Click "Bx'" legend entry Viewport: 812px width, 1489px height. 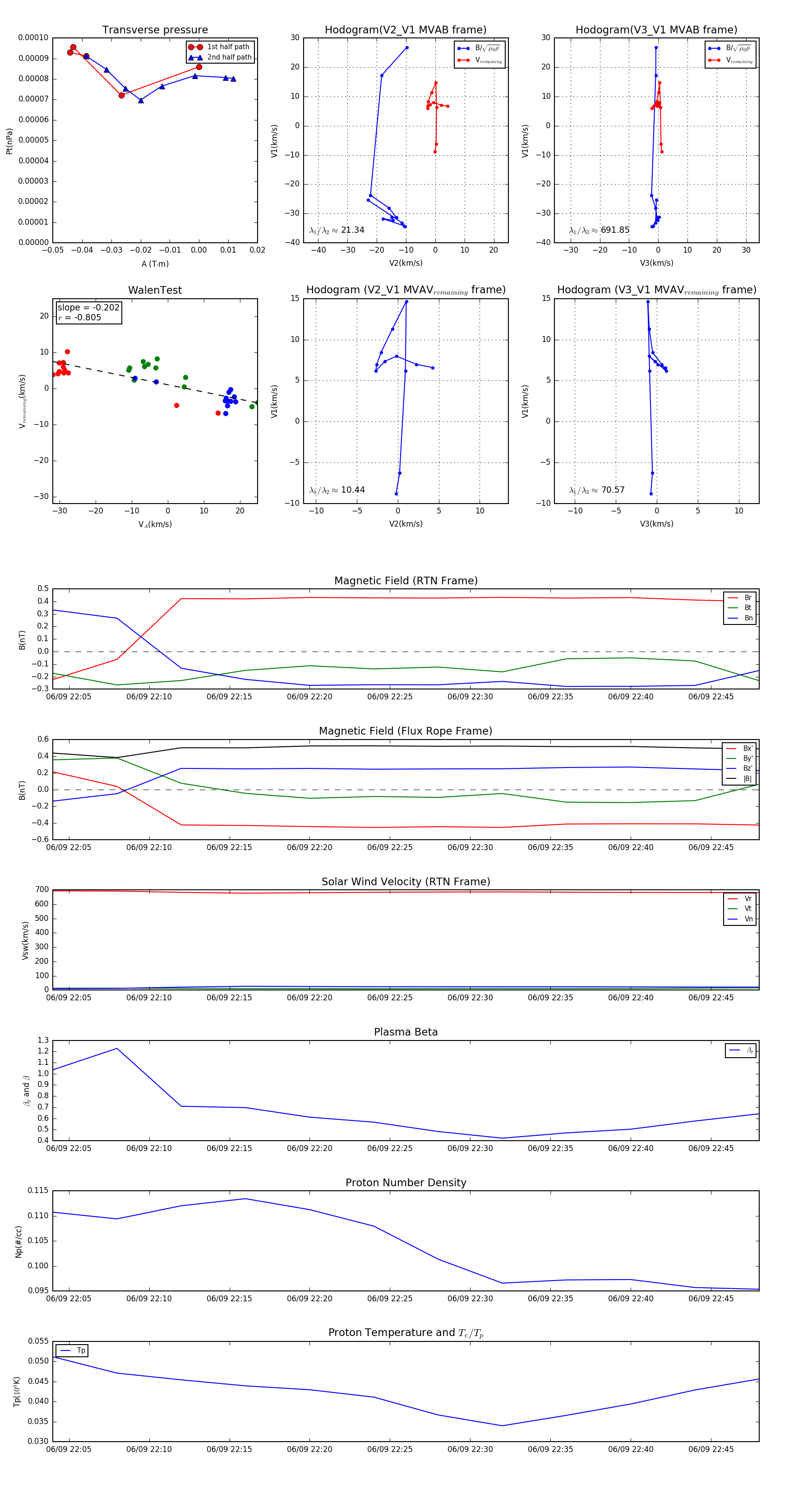click(740, 749)
